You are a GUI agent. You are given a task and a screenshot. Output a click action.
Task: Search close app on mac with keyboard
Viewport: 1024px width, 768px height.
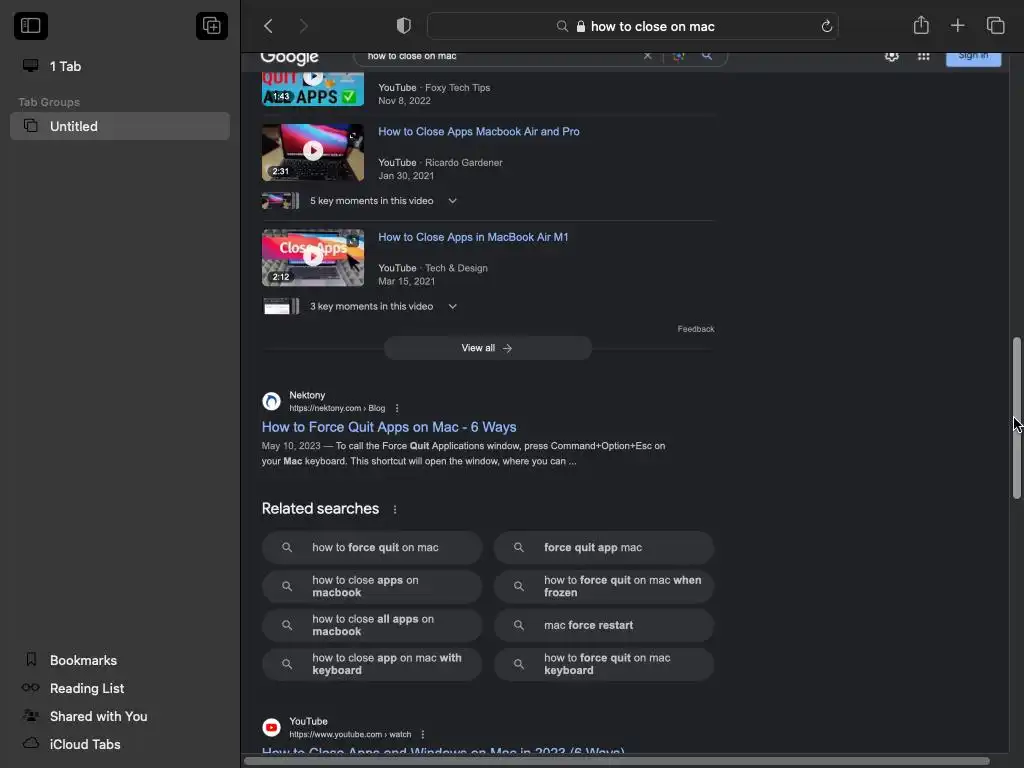click(372, 664)
